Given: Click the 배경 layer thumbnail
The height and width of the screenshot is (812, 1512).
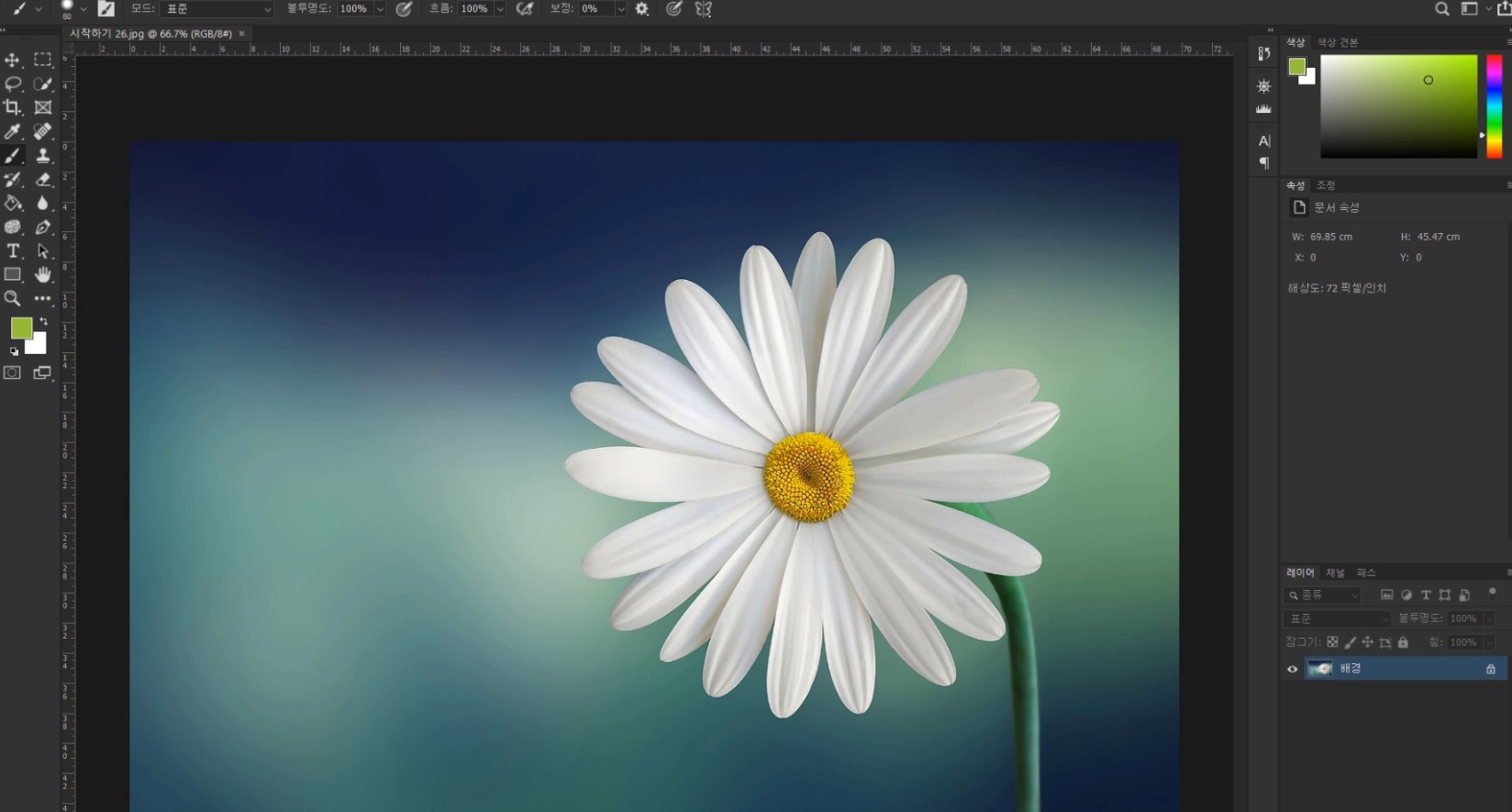Looking at the screenshot, I should click(x=1319, y=669).
